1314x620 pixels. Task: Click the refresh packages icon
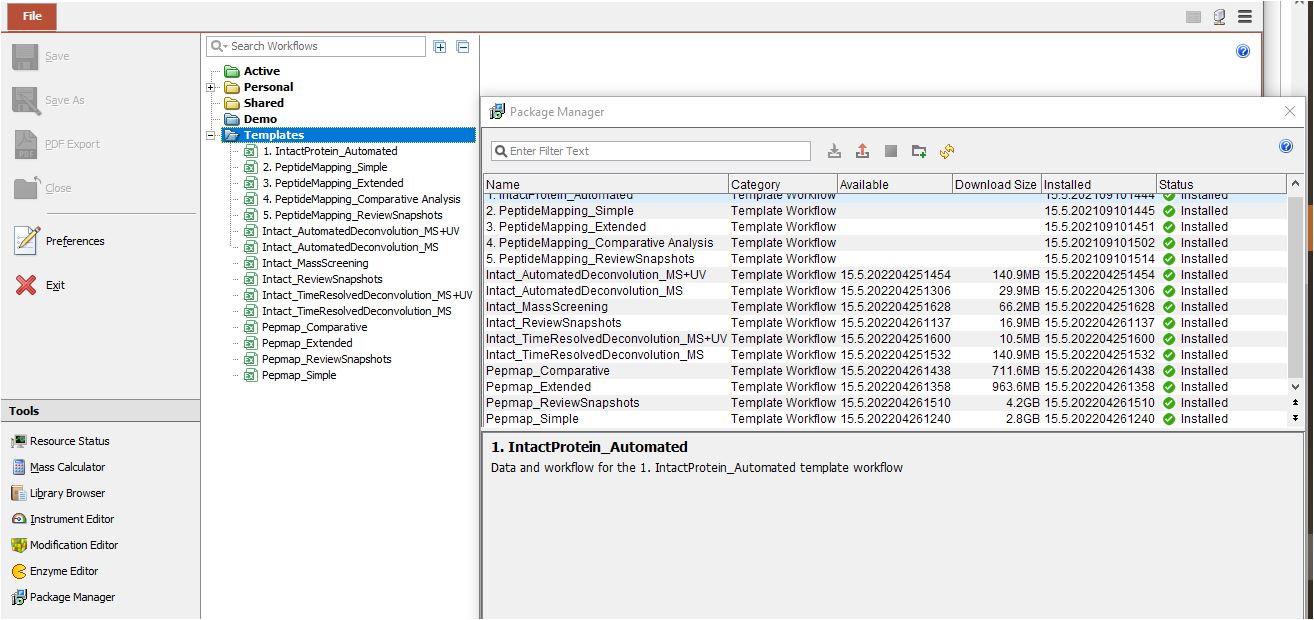point(947,151)
